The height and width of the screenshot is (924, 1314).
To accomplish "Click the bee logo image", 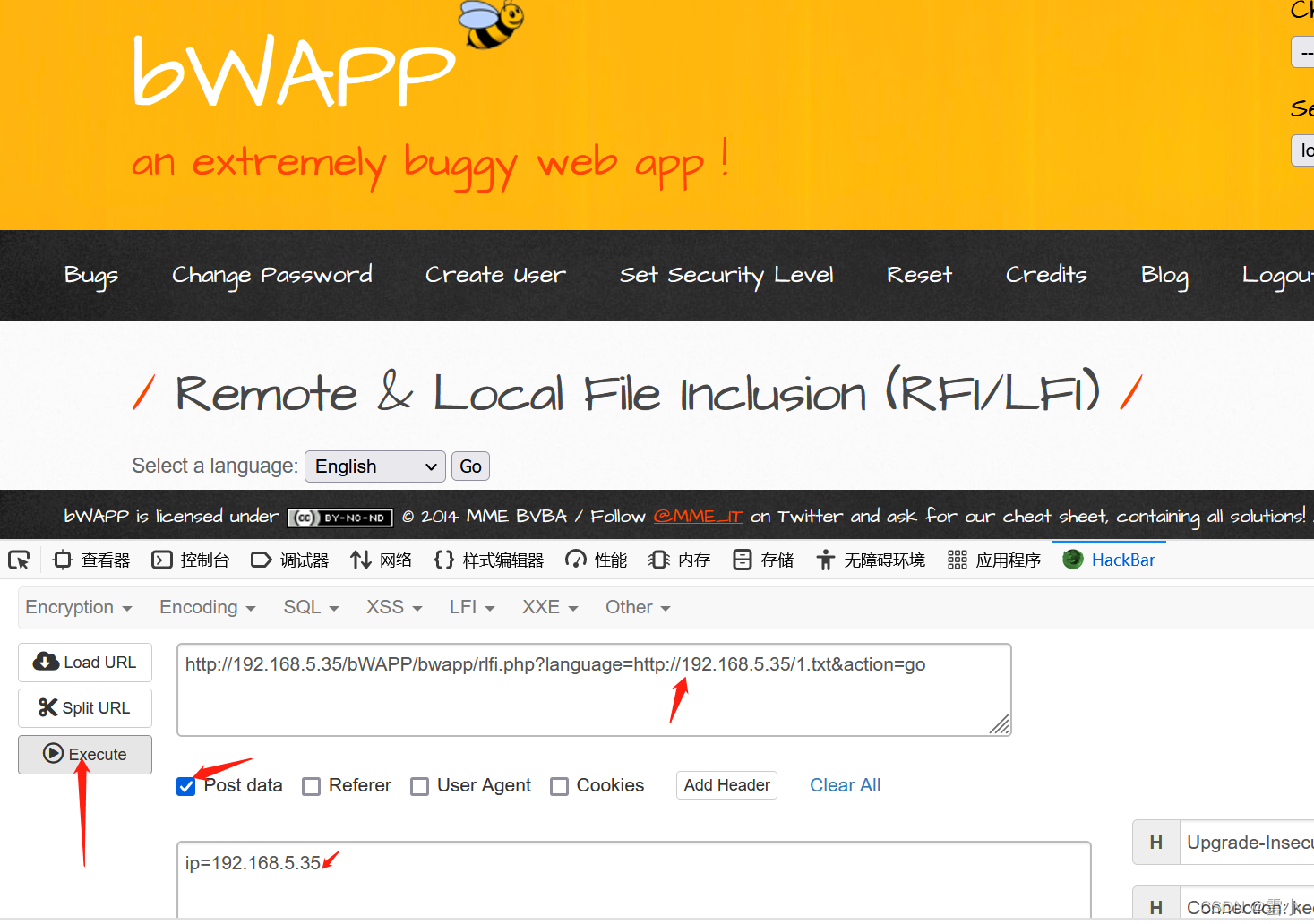I will point(492,24).
